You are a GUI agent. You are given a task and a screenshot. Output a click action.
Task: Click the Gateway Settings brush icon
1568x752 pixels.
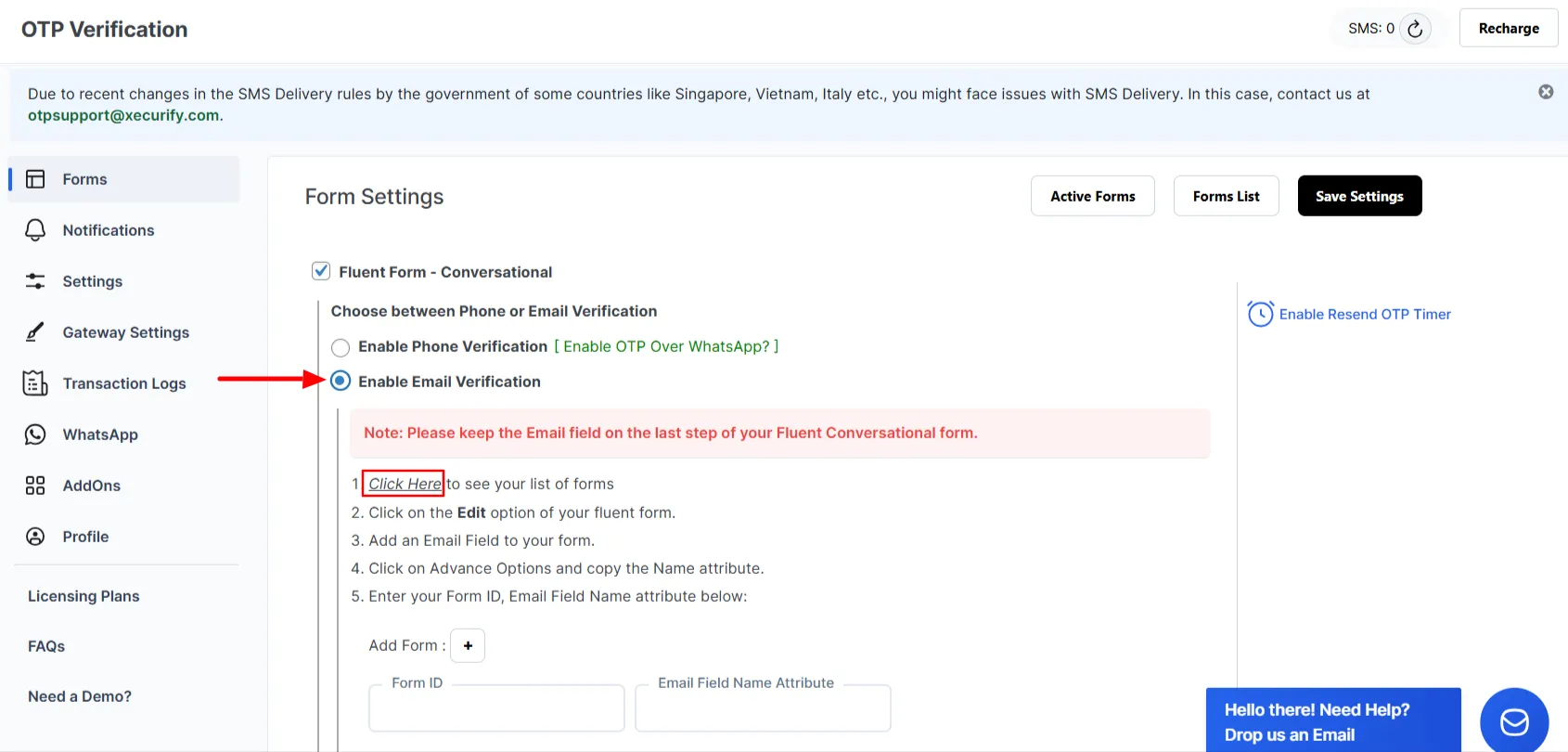pyautogui.click(x=35, y=332)
